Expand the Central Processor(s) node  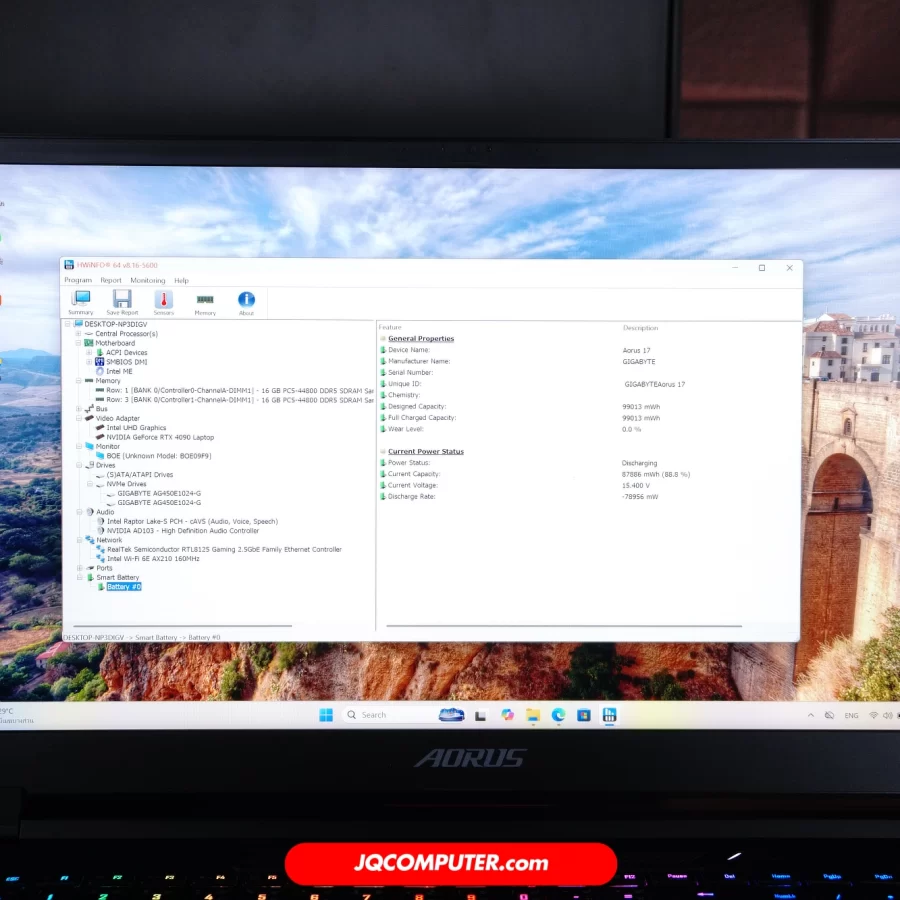78,334
